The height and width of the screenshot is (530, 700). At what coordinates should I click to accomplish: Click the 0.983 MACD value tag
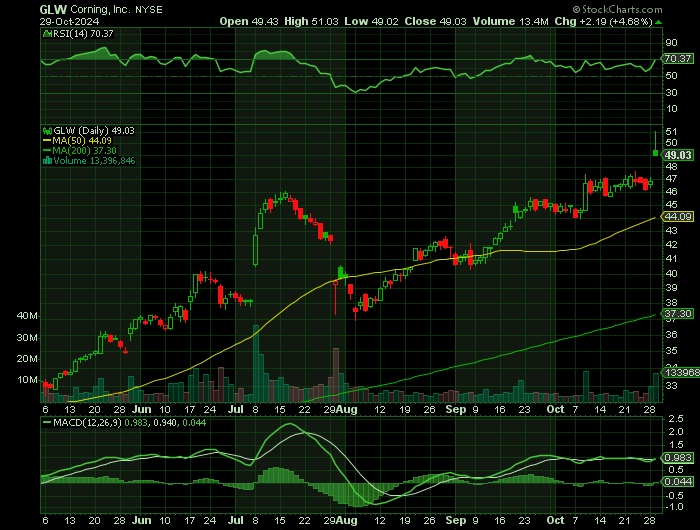[x=678, y=458]
